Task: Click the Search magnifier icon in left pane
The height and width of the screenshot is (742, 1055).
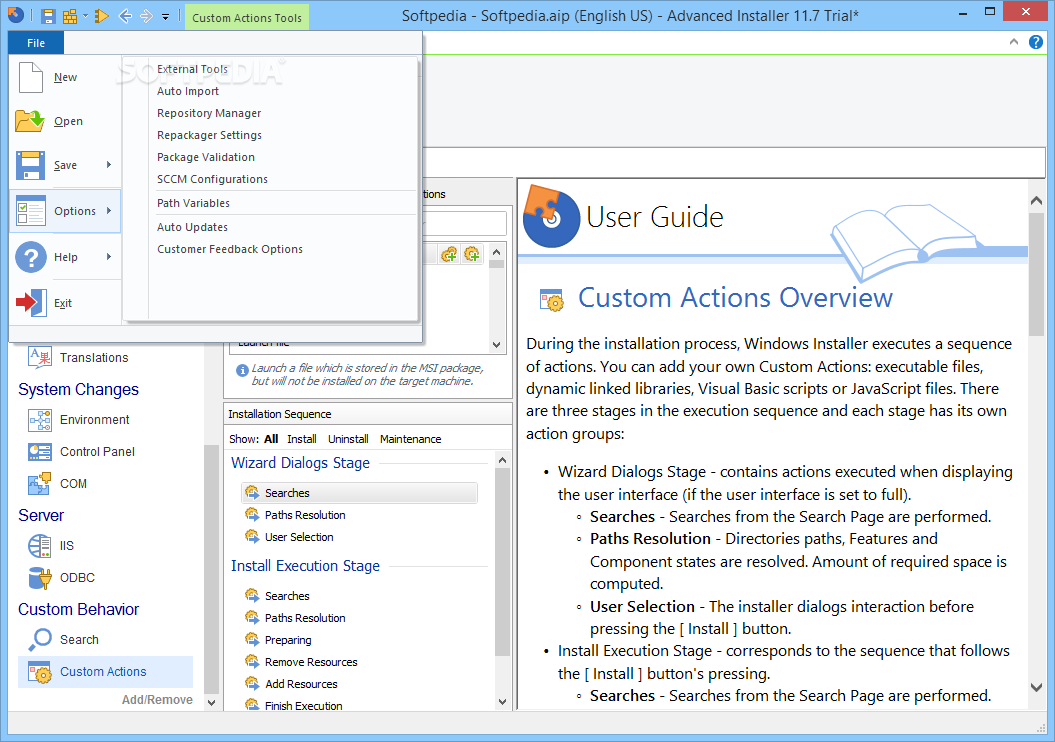Action: coord(40,639)
